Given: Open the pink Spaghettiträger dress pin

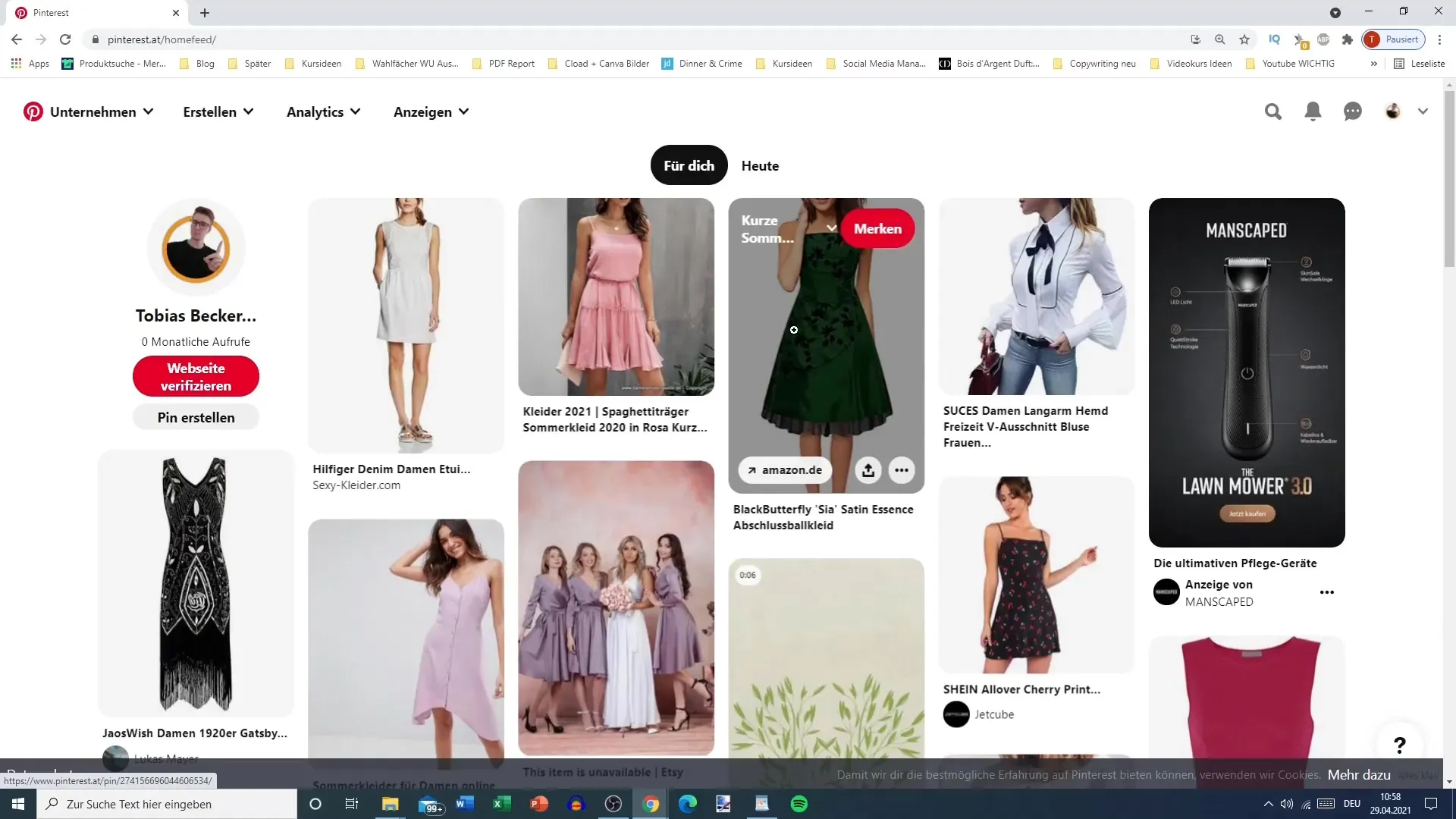Looking at the screenshot, I should coord(616,297).
